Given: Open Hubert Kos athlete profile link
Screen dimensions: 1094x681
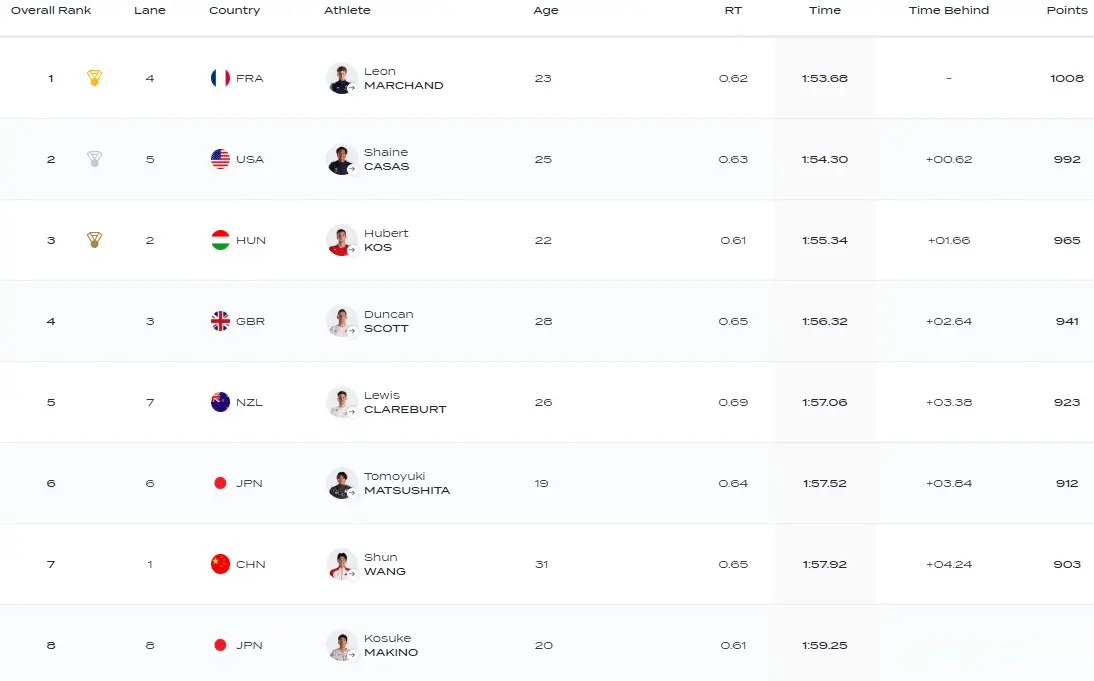Looking at the screenshot, I should [386, 240].
